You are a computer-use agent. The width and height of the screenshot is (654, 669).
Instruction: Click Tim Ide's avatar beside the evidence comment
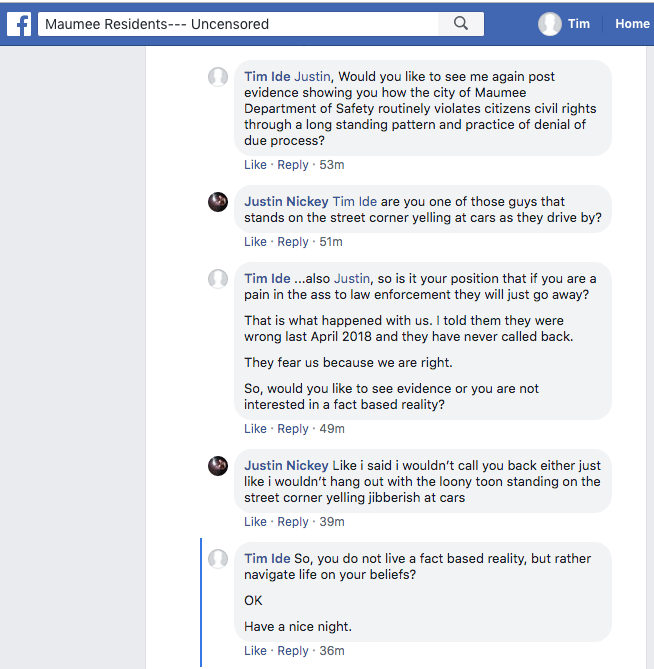tap(218, 77)
